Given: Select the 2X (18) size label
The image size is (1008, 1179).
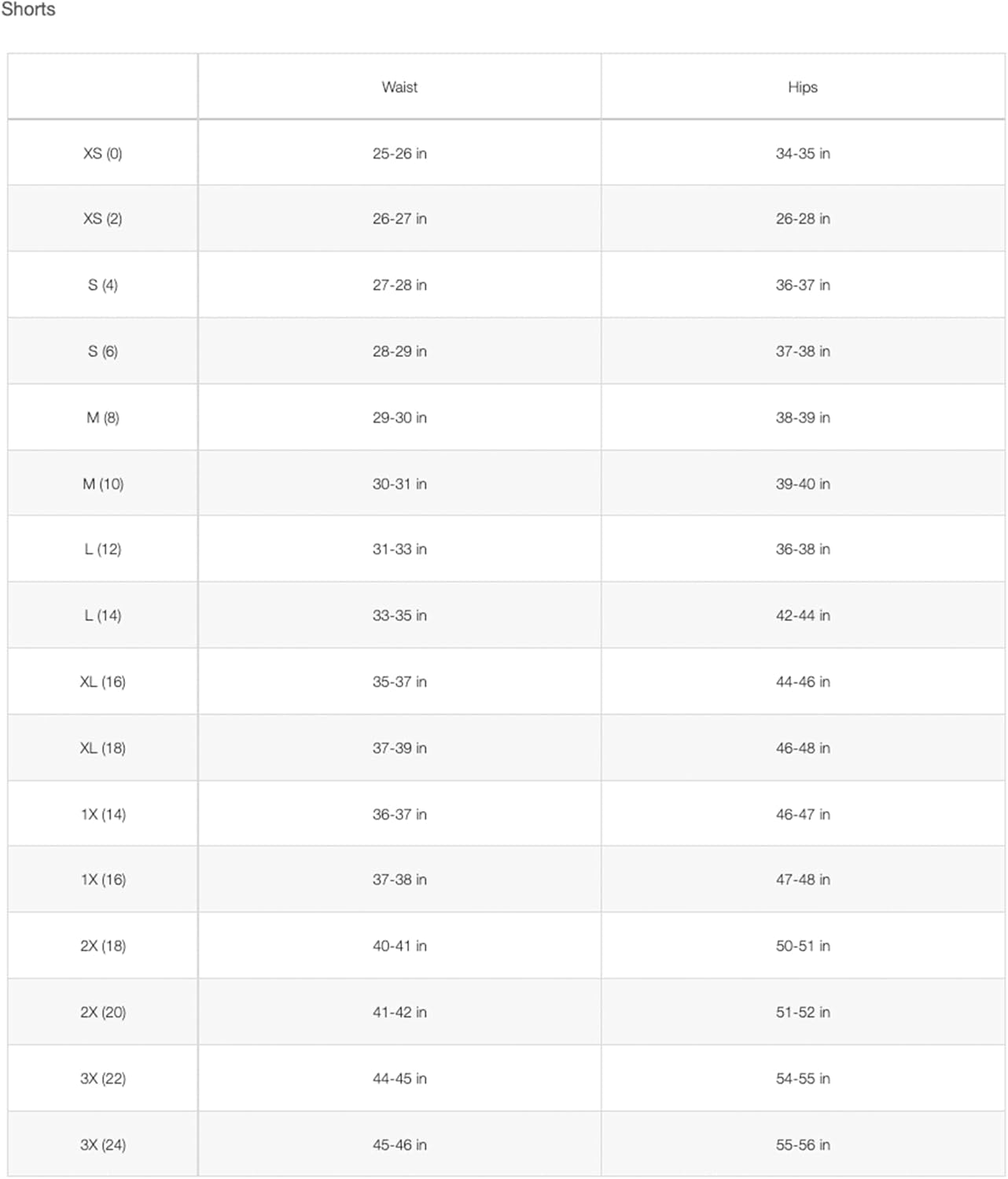Looking at the screenshot, I should point(103,946).
